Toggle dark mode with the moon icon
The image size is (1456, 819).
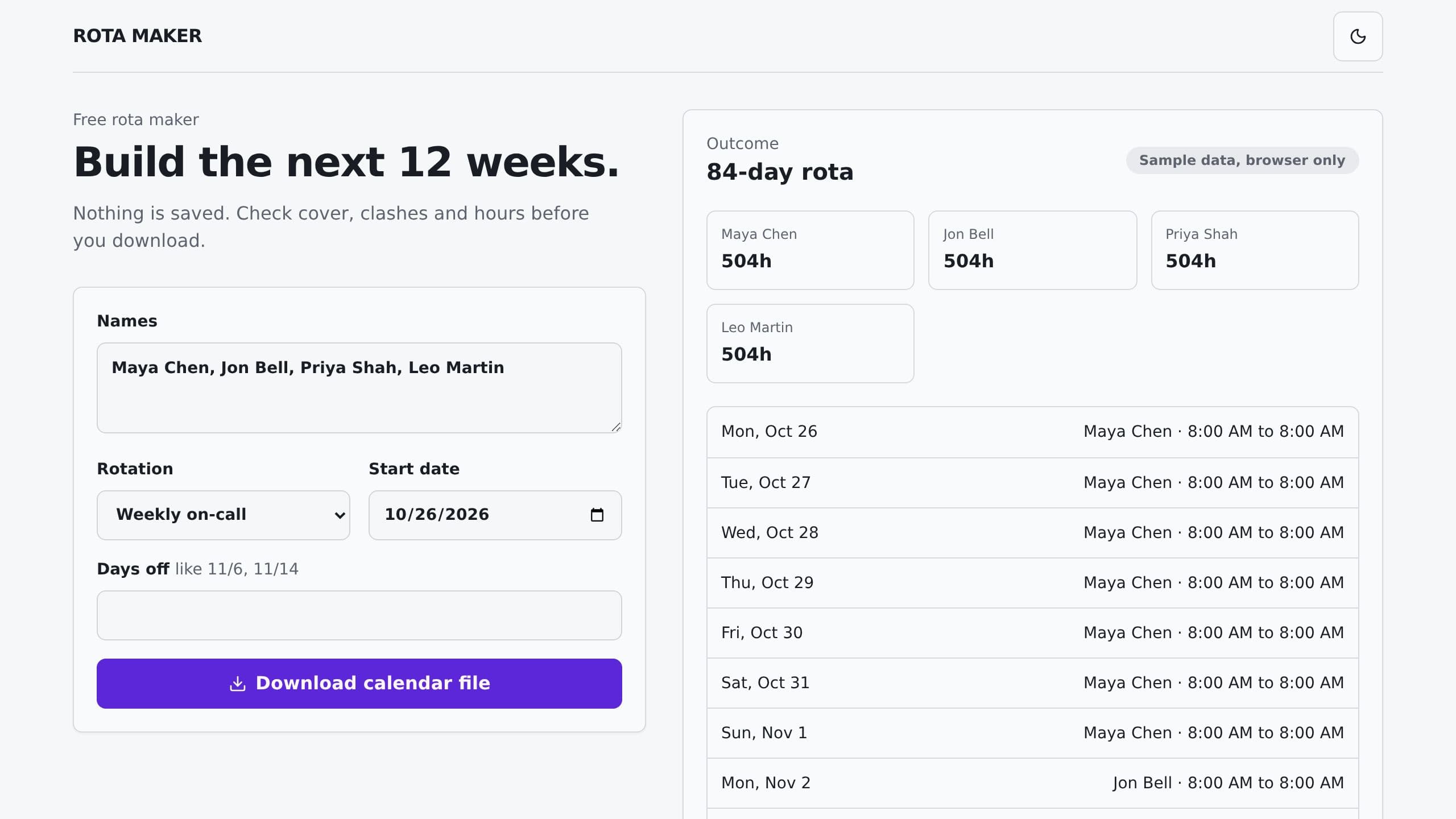pyautogui.click(x=1358, y=36)
